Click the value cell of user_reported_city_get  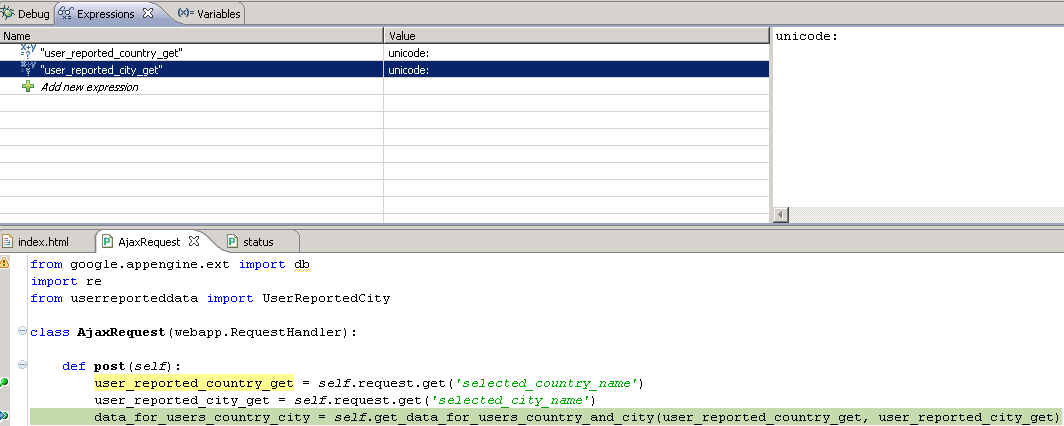(x=577, y=69)
